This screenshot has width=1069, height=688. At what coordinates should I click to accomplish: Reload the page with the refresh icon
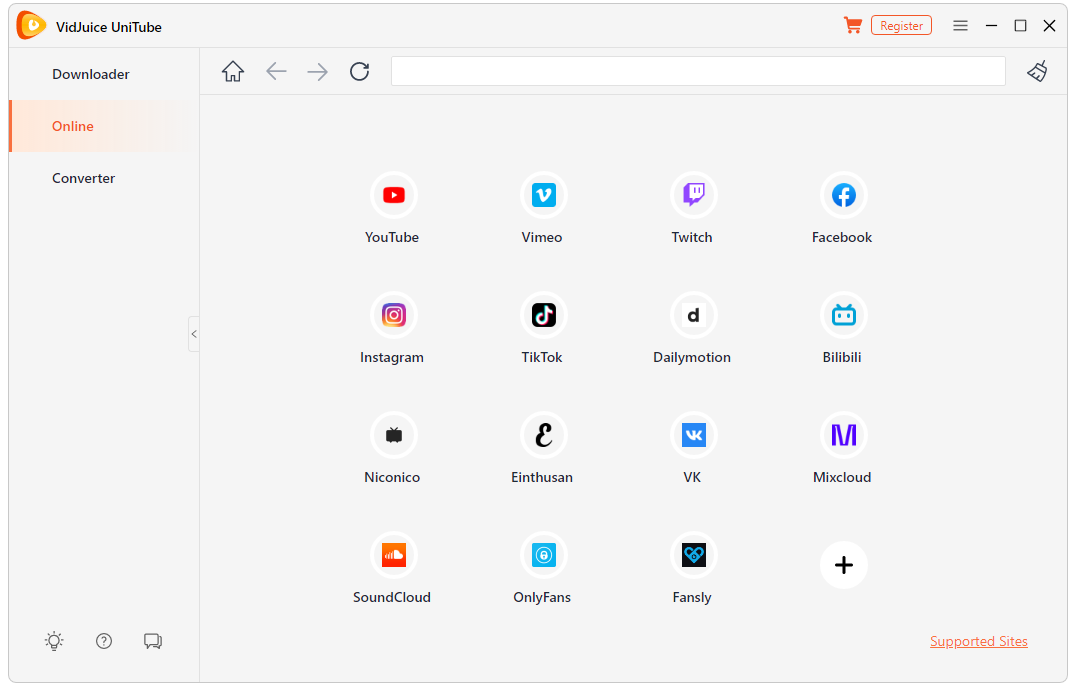(x=359, y=71)
